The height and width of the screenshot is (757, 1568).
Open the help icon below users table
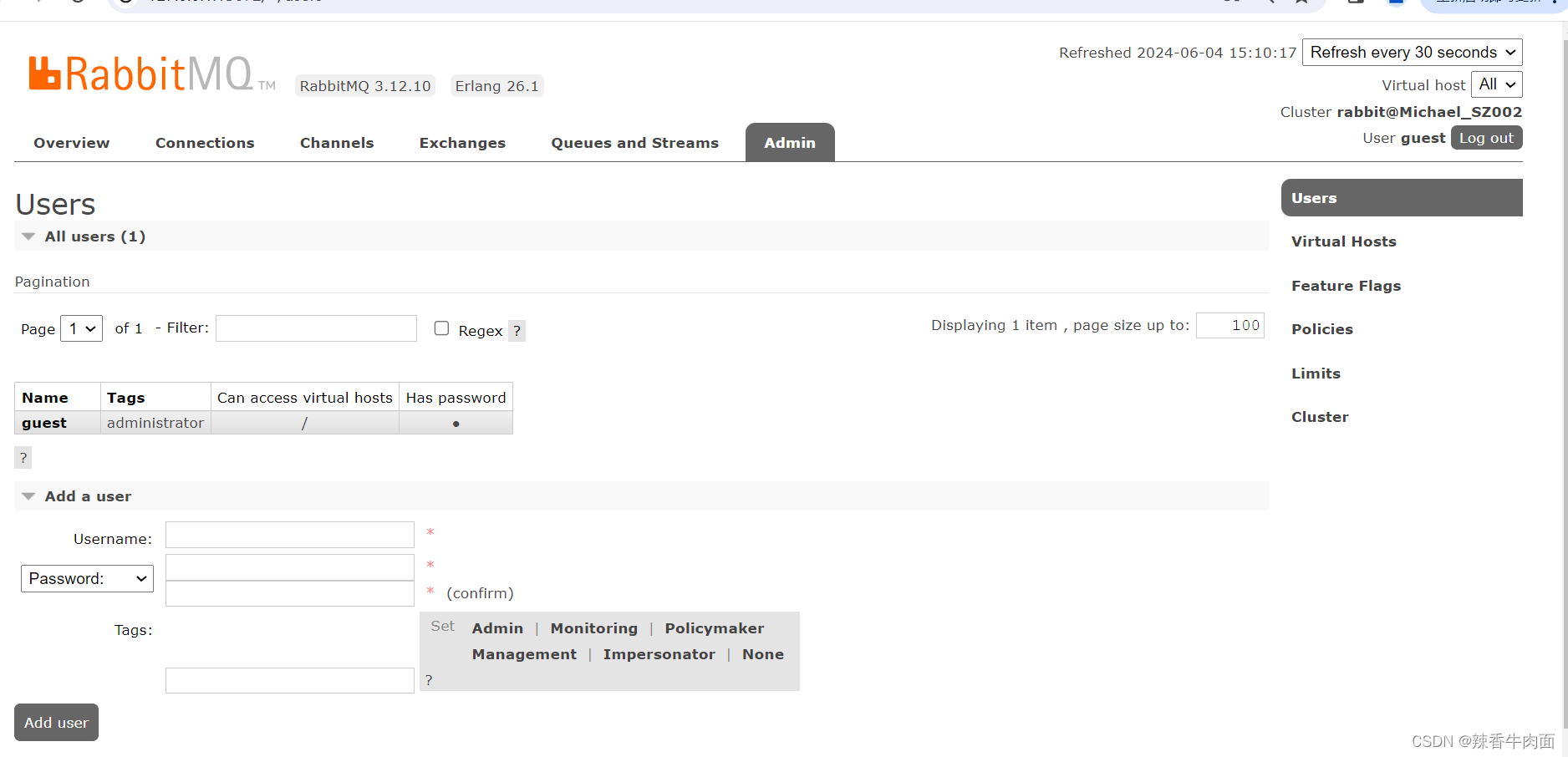[23, 458]
